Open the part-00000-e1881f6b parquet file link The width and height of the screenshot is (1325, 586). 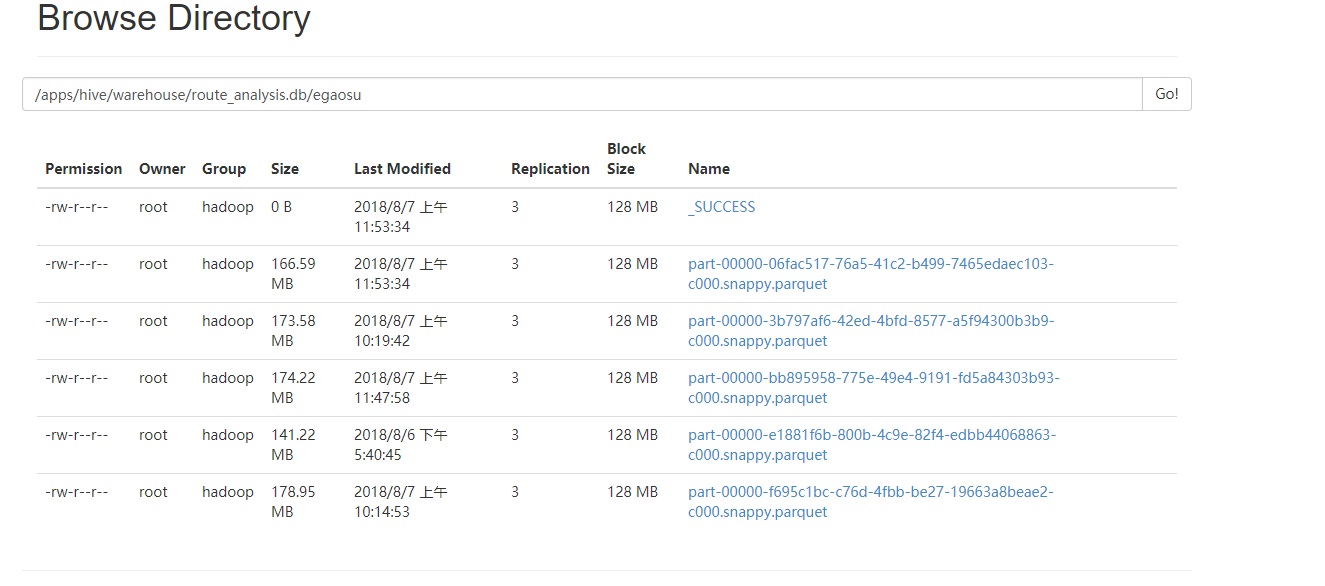click(x=871, y=435)
